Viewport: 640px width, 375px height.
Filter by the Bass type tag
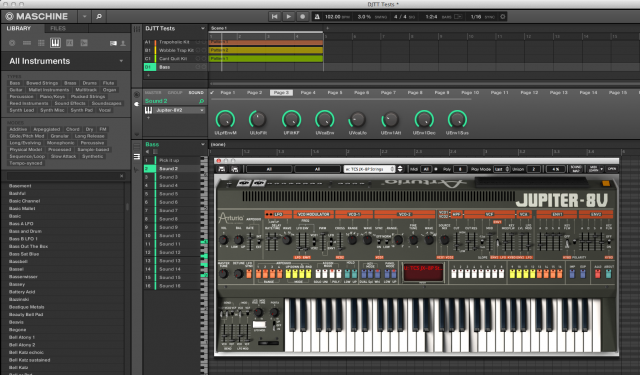(15, 83)
